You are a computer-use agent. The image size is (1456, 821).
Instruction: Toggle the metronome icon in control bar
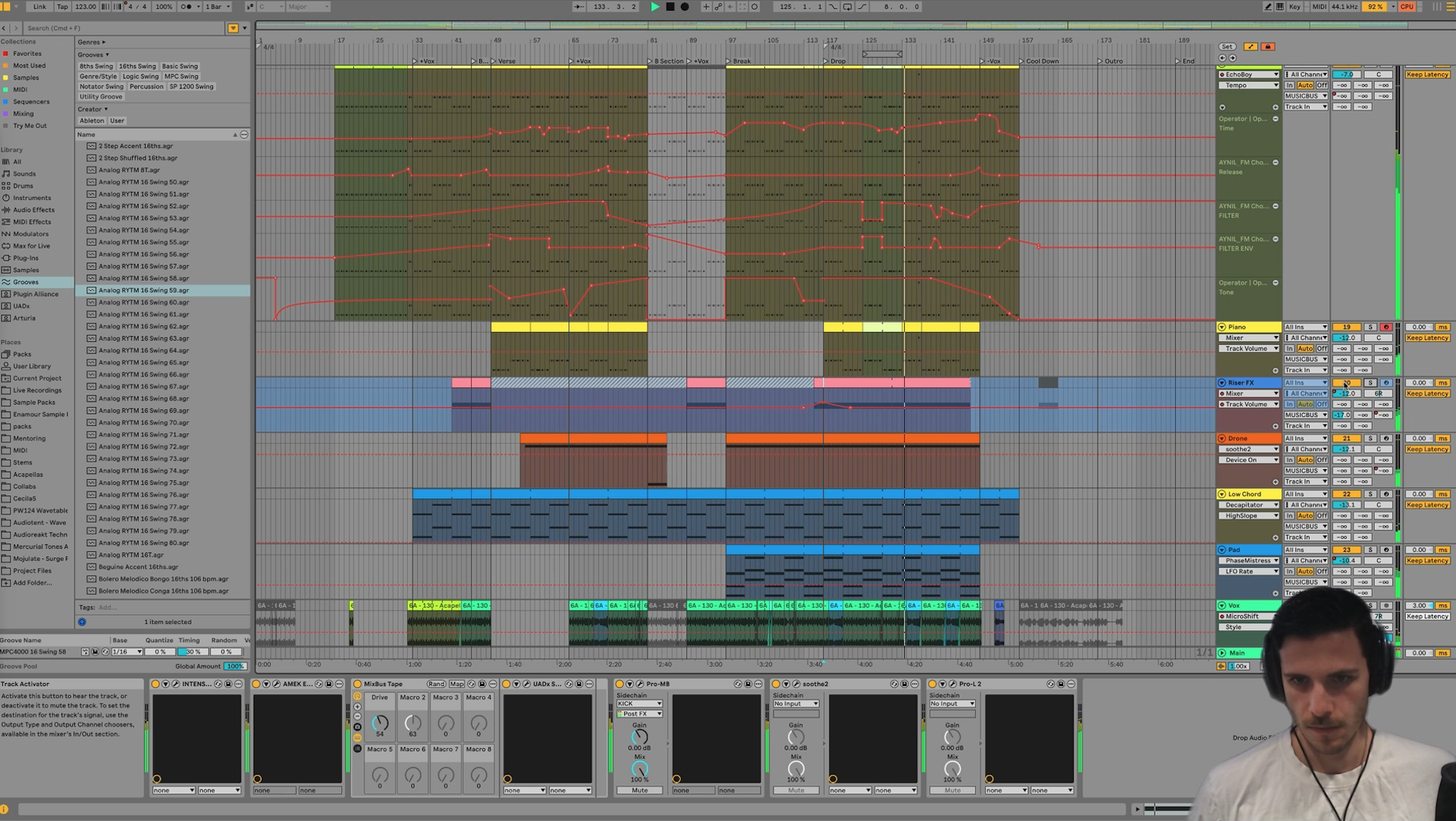point(187,7)
